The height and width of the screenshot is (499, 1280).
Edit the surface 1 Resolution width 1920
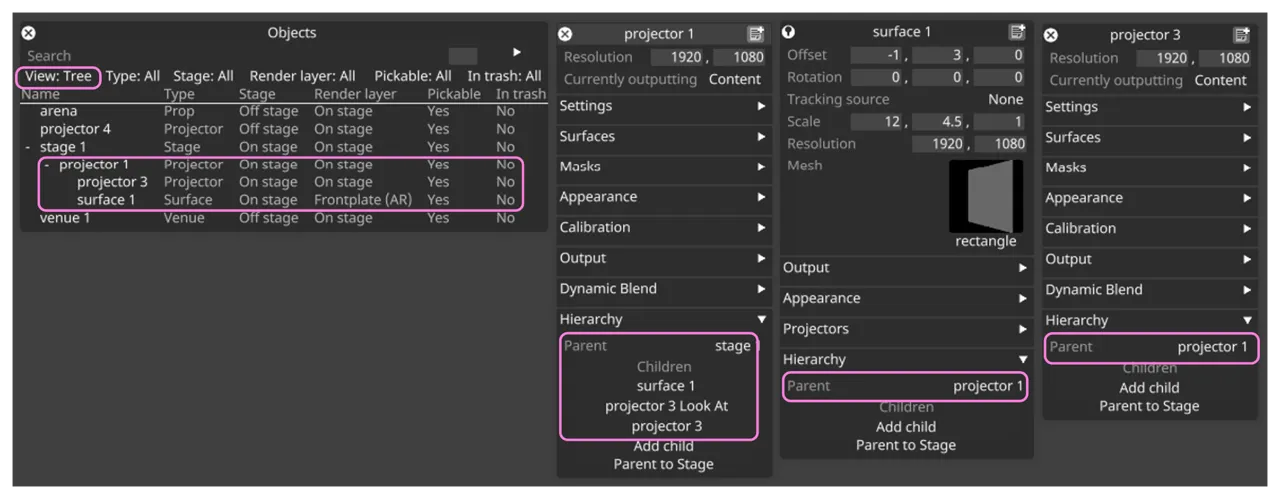tap(938, 143)
